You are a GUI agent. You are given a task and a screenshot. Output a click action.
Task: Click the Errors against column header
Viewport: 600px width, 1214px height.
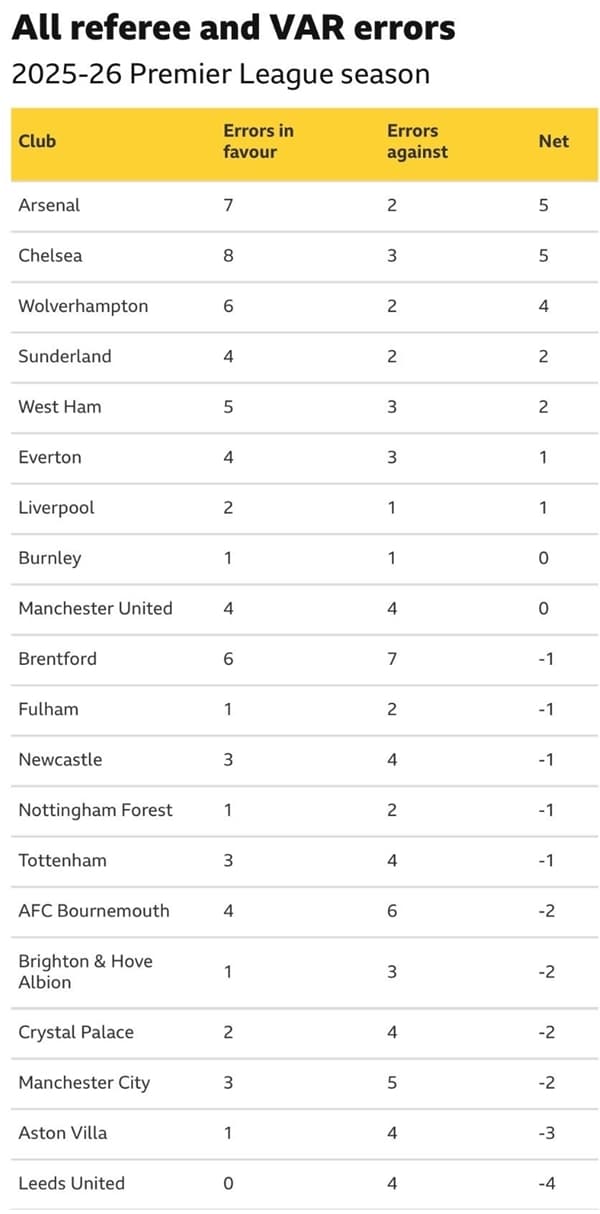tap(417, 141)
